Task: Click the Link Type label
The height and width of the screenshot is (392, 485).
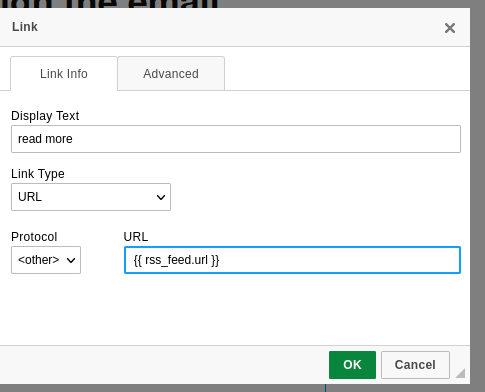Action: coord(38,174)
